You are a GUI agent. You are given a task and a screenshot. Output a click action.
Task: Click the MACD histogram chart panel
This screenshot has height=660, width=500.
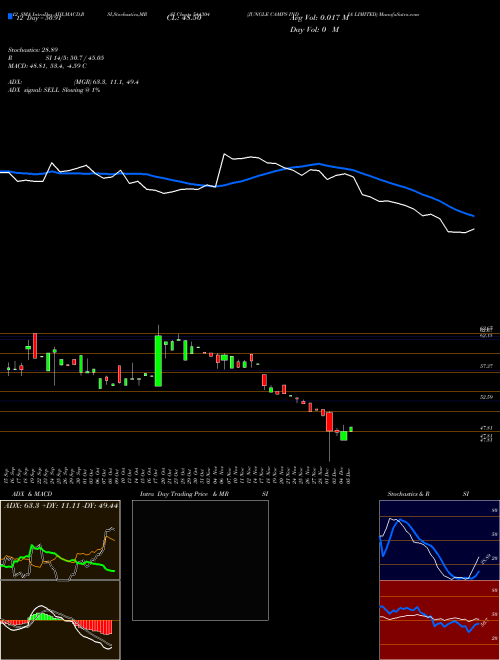tap(60, 620)
